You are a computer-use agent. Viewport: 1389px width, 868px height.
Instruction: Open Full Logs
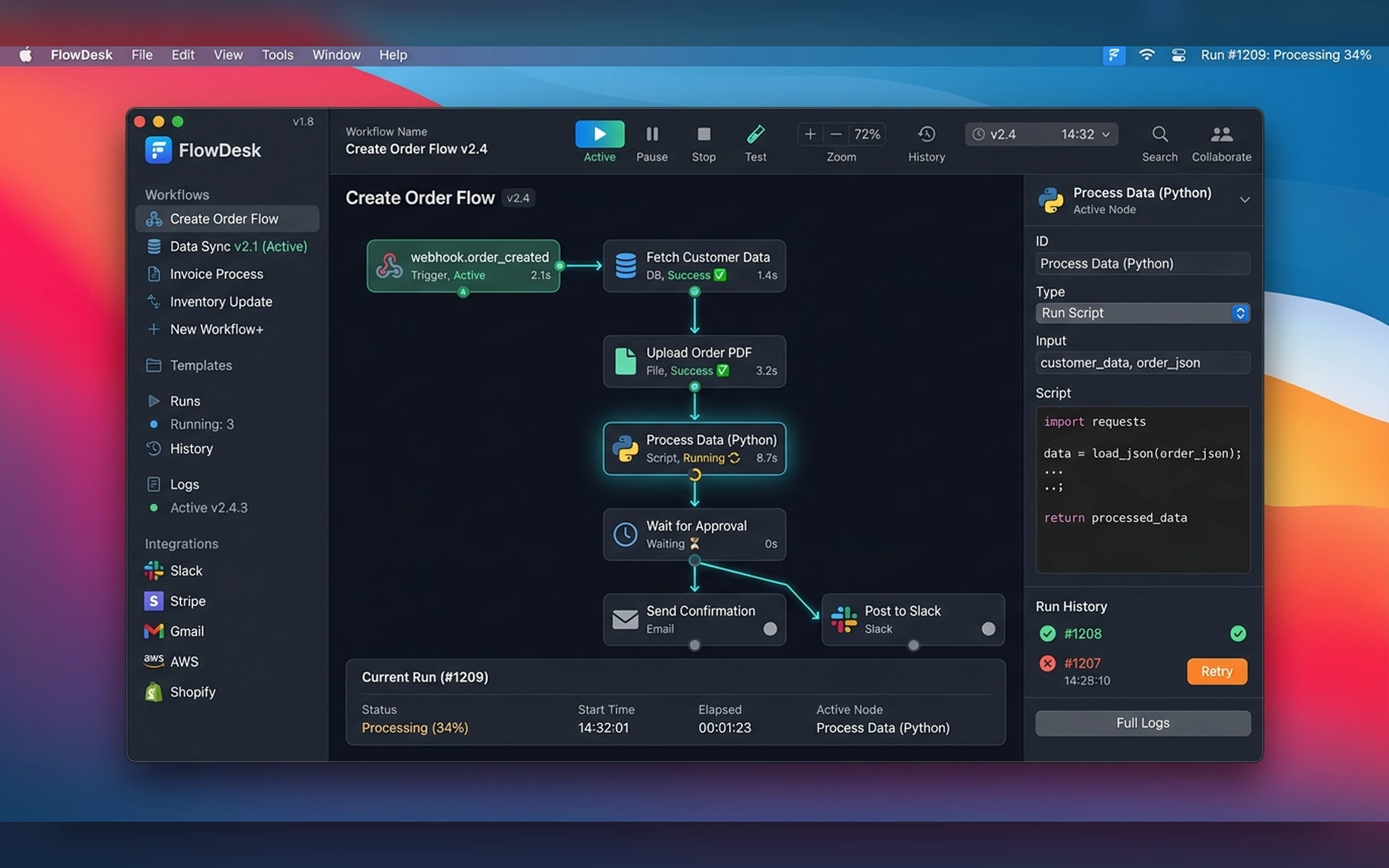(x=1142, y=723)
